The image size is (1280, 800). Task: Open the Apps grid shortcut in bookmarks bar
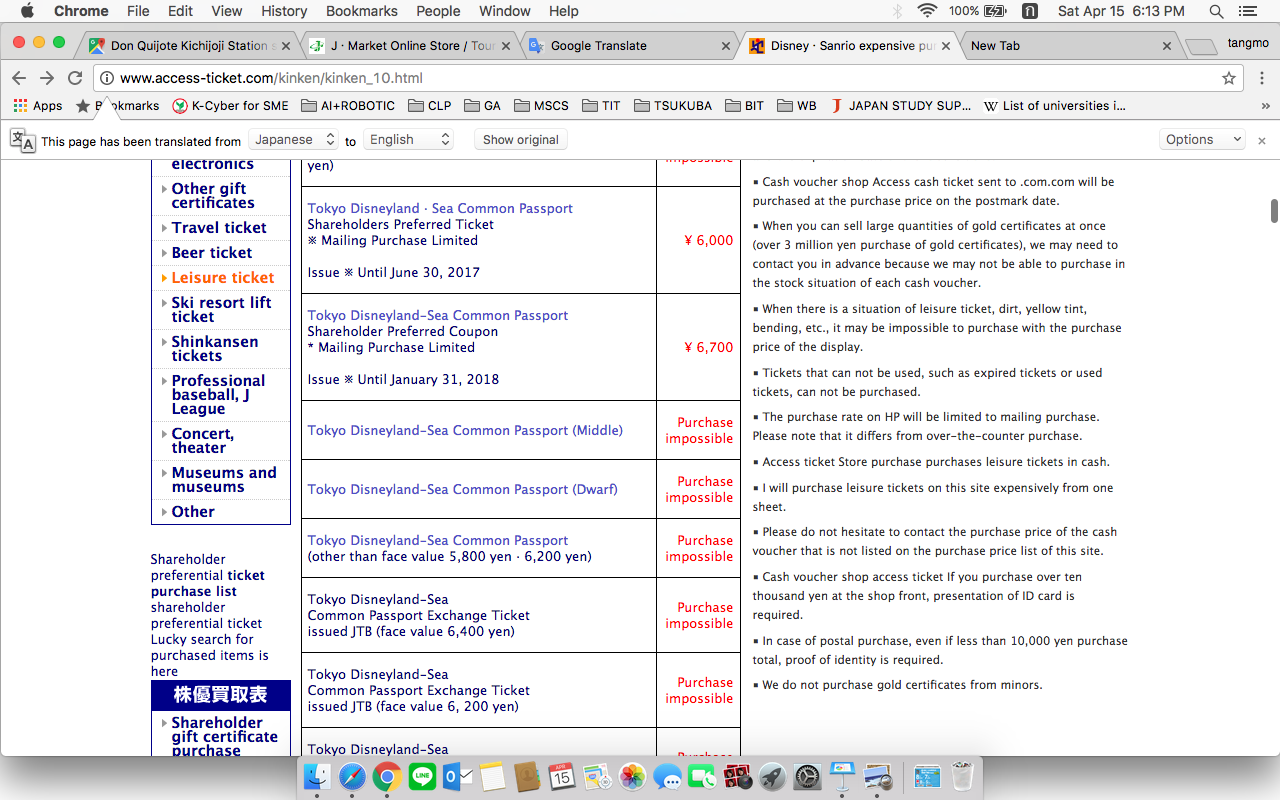click(37, 106)
